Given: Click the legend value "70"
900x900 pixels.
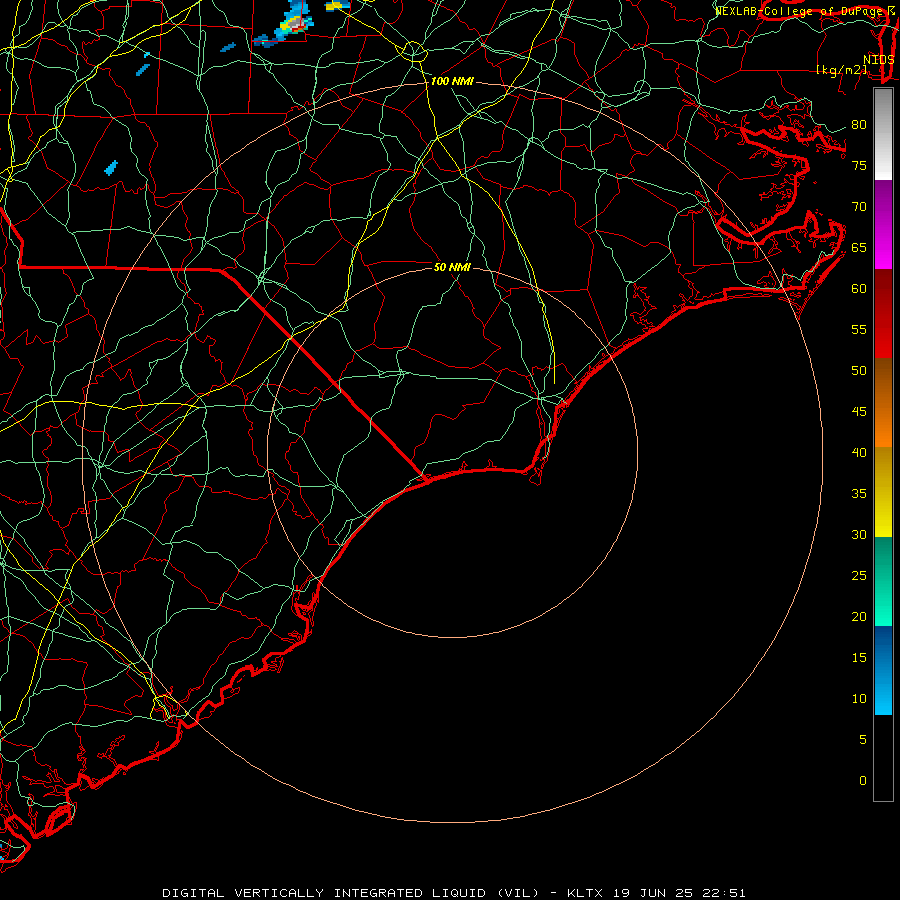Looking at the screenshot, I should [x=859, y=207].
